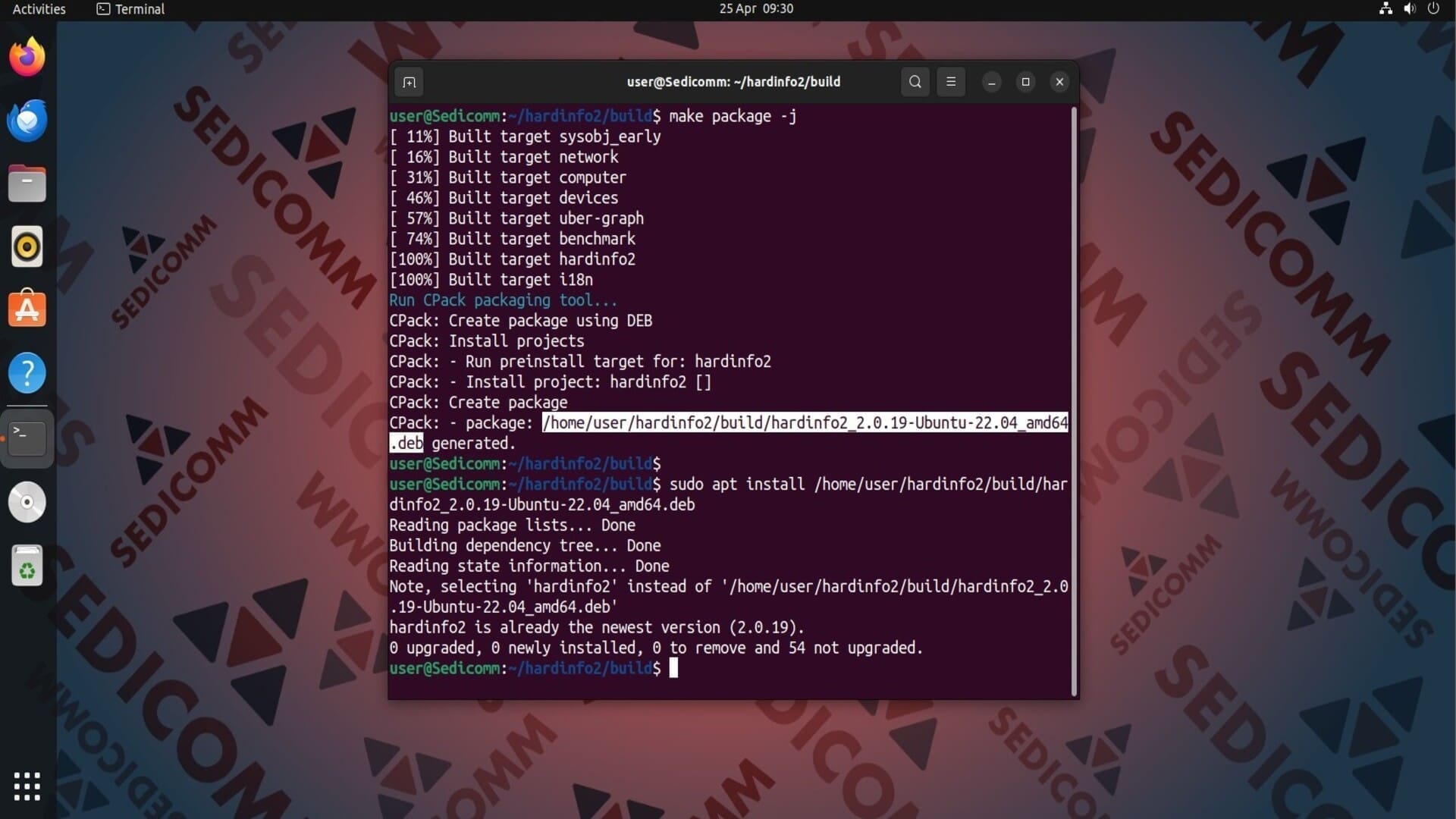Launch Rhythmbox music player
The height and width of the screenshot is (819, 1456).
pos(27,247)
